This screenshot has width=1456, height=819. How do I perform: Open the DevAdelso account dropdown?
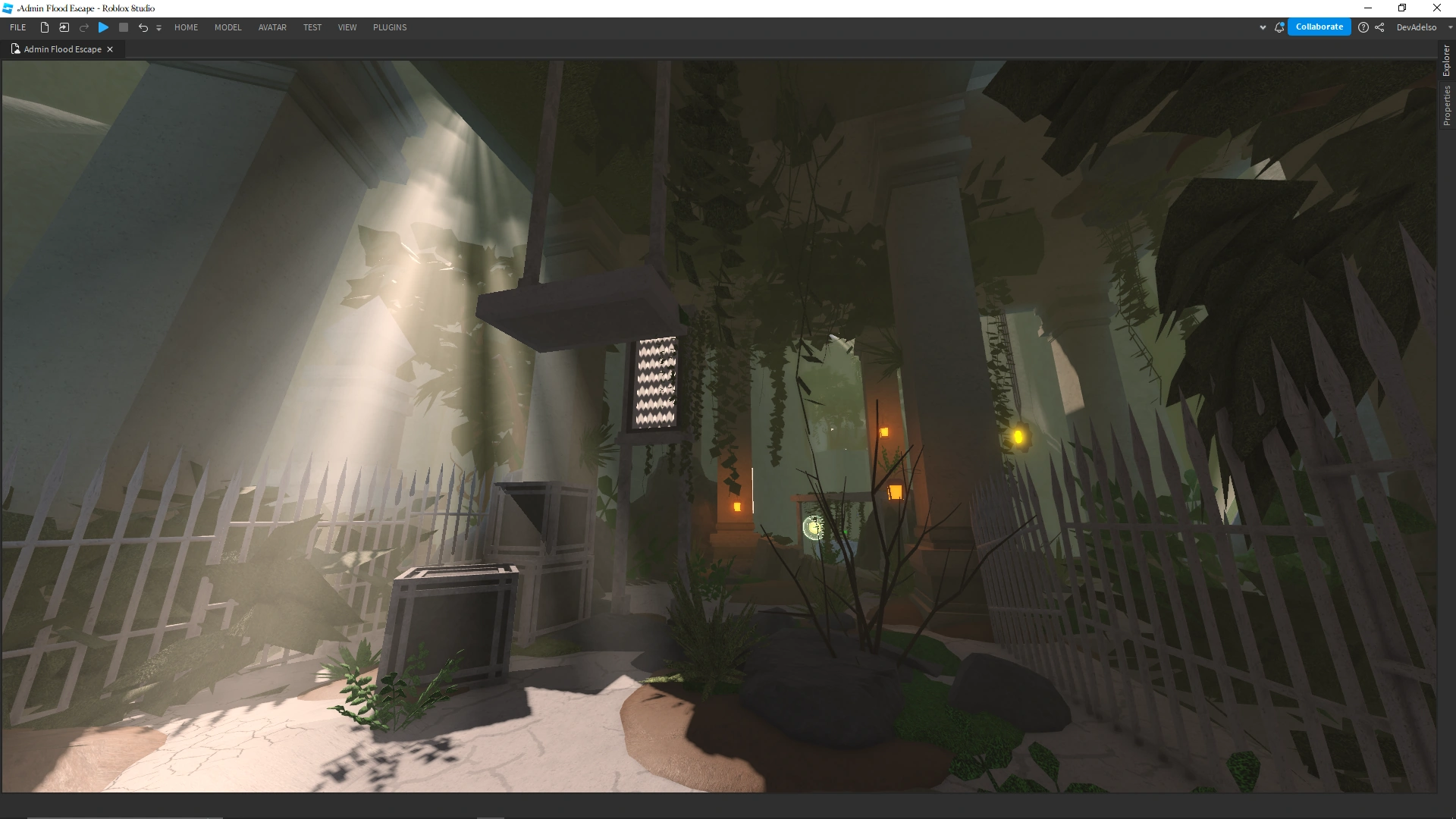click(1450, 27)
